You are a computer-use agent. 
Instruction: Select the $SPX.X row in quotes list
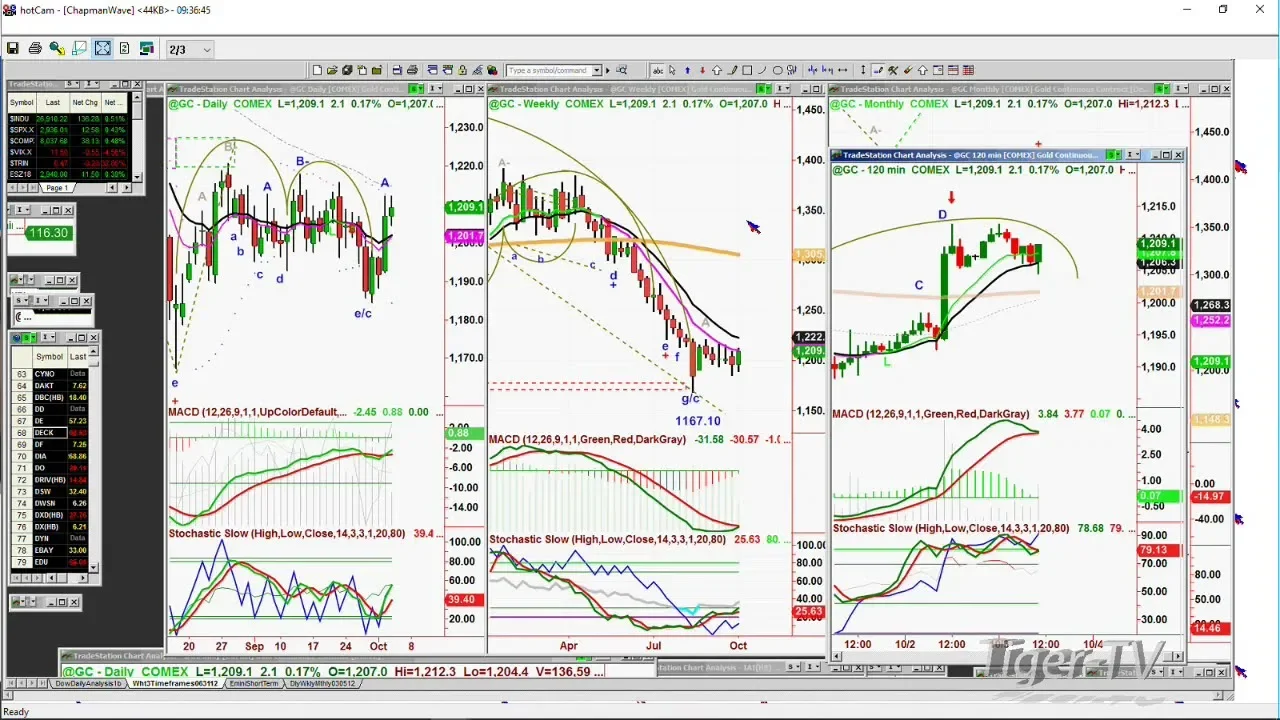pyautogui.click(x=66, y=130)
